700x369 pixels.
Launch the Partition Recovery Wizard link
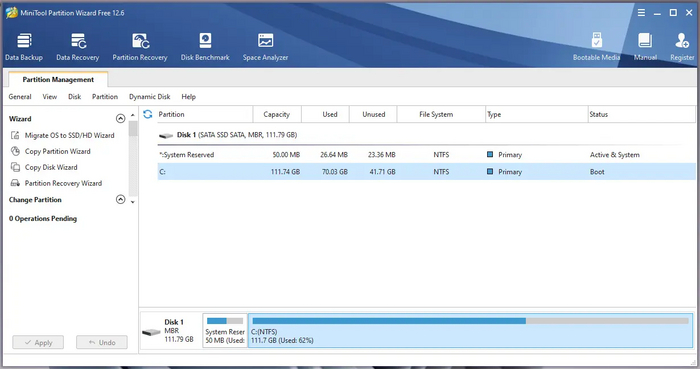click(x=63, y=183)
